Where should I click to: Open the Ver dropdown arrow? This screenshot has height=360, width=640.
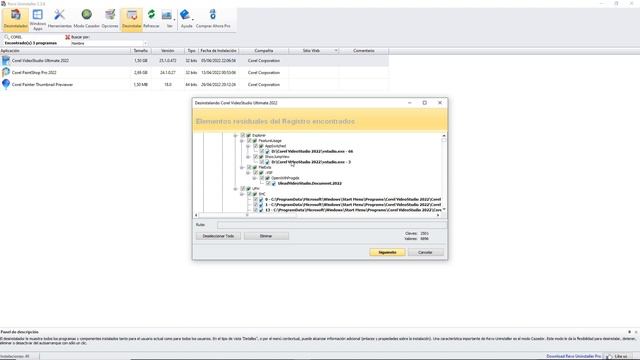[x=174, y=20]
